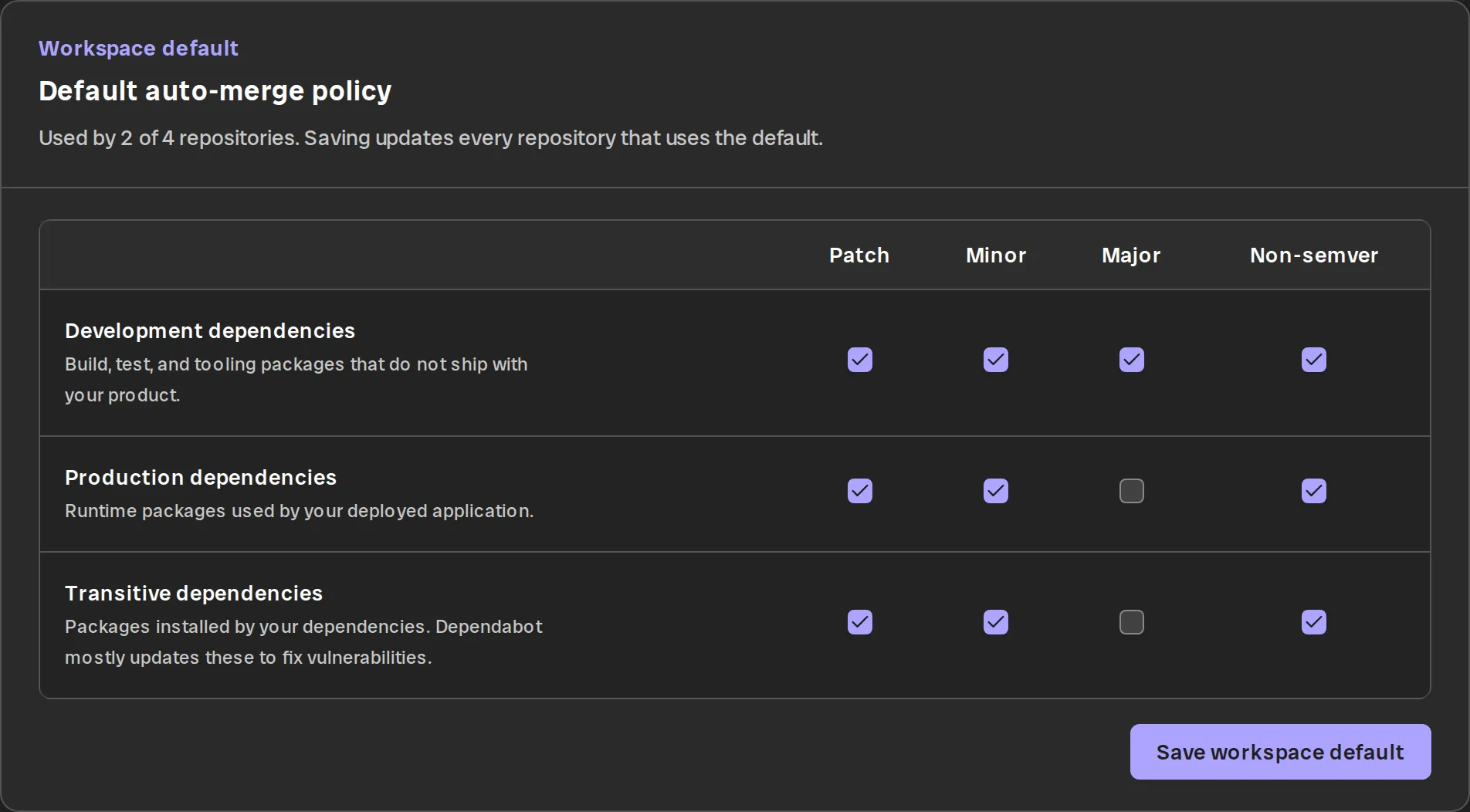Screen dimensions: 1470x812
Task: Select the Production dependencies row title
Action: (201, 478)
